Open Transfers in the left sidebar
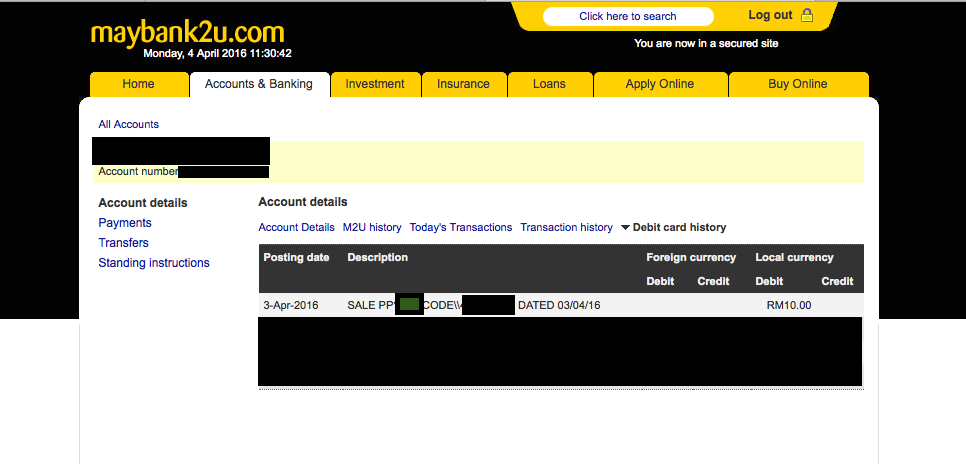Viewport: 966px width, 464px height. pos(124,243)
